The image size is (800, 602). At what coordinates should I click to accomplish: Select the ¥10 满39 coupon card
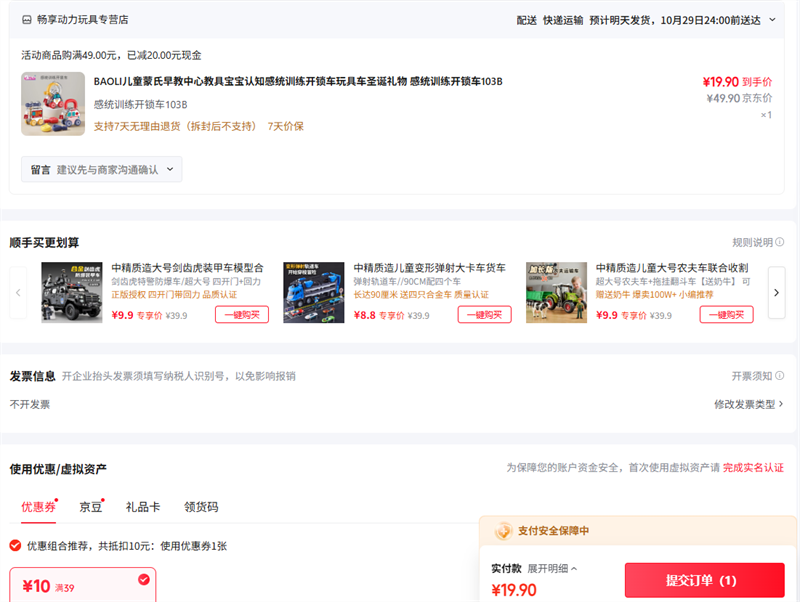(x=82, y=586)
